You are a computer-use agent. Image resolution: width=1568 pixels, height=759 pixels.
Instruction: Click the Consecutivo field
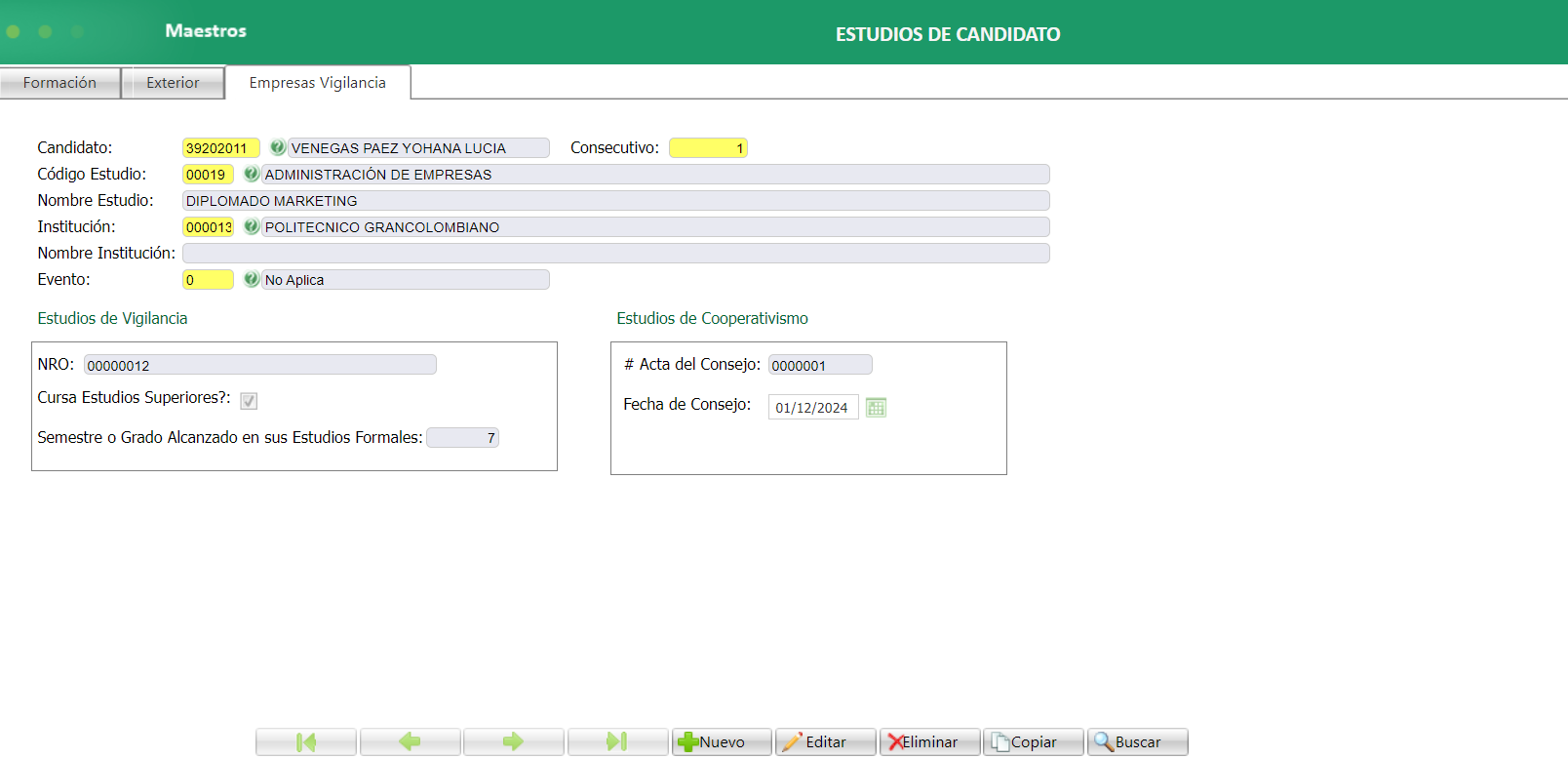tap(708, 148)
